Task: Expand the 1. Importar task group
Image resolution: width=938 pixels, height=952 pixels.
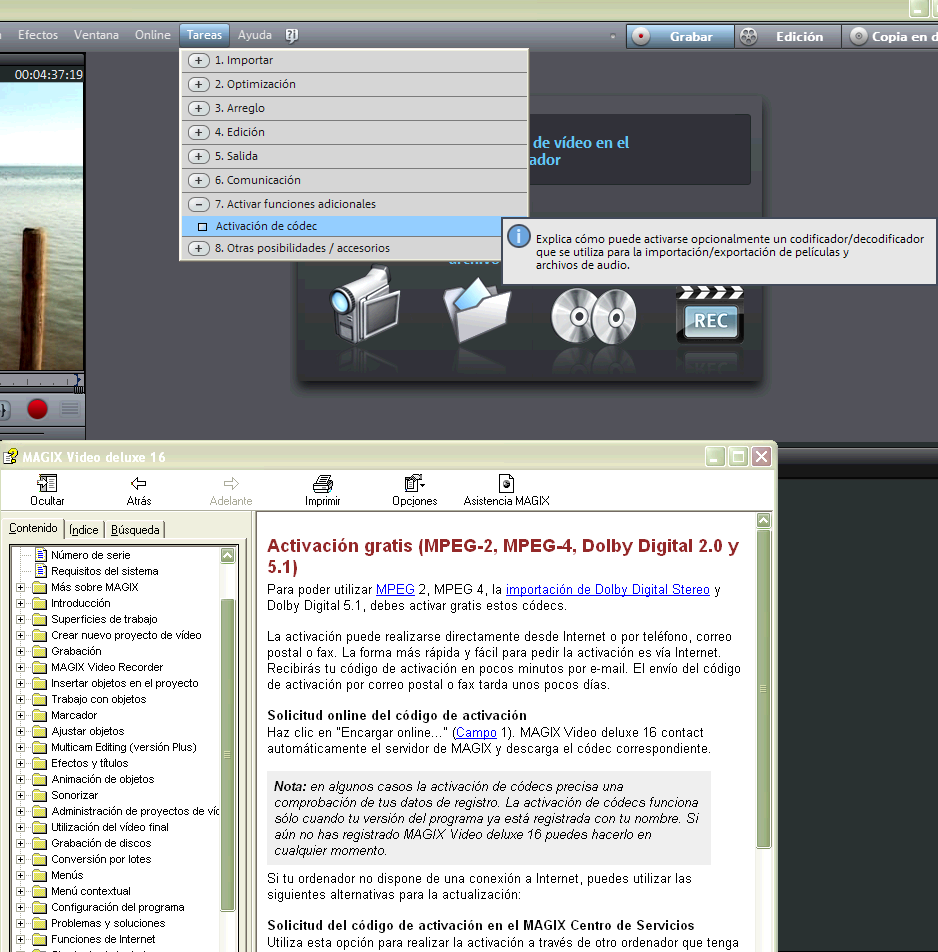Action: point(199,60)
